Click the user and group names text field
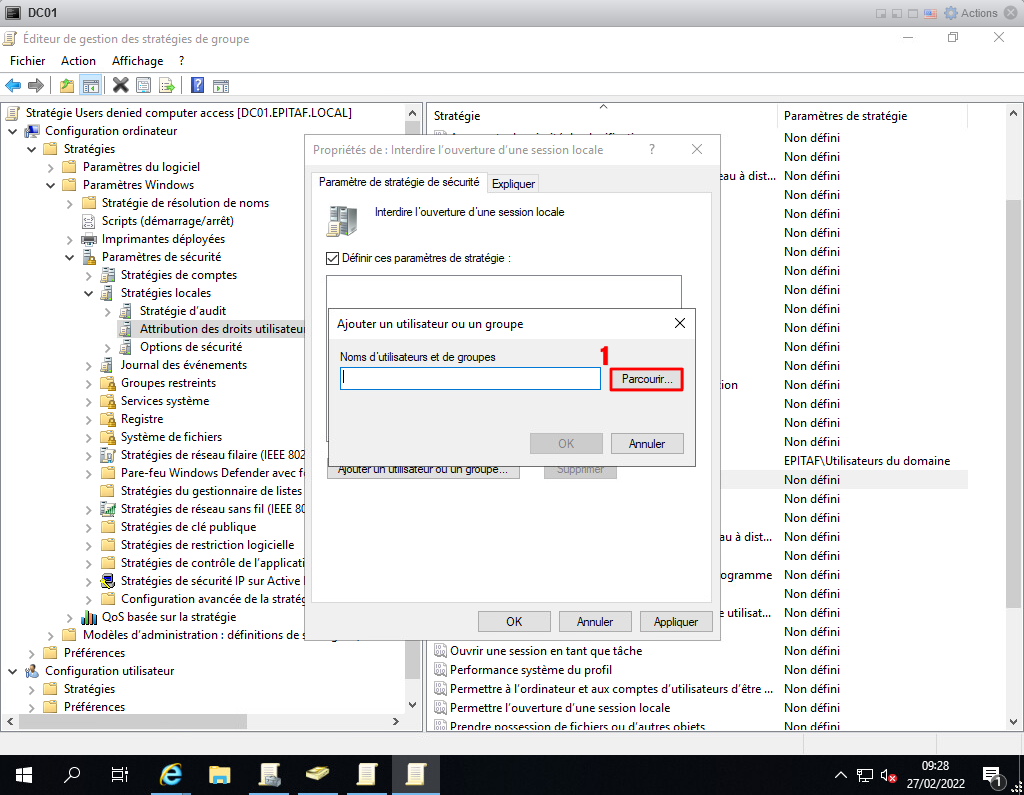This screenshot has height=795, width=1024. [x=469, y=379]
